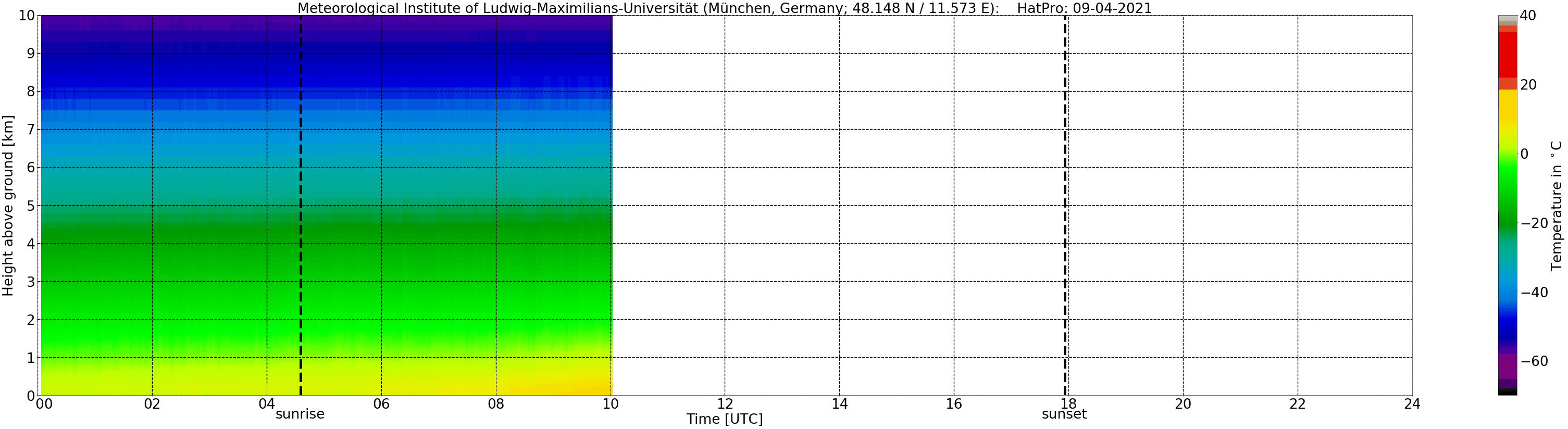Image resolution: width=1568 pixels, height=429 pixels.
Task: Click the thick dashed sunrise marker line
Action: pos(301,205)
